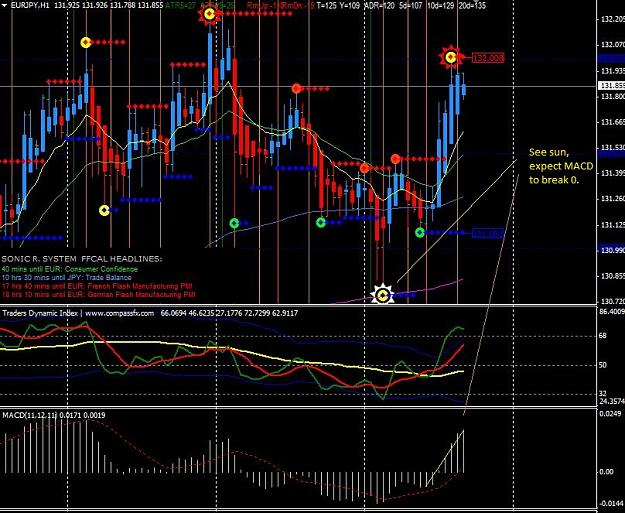Select the 'See sun, expect MACD to break 0.' note
This screenshot has width=625, height=513.
point(560,166)
